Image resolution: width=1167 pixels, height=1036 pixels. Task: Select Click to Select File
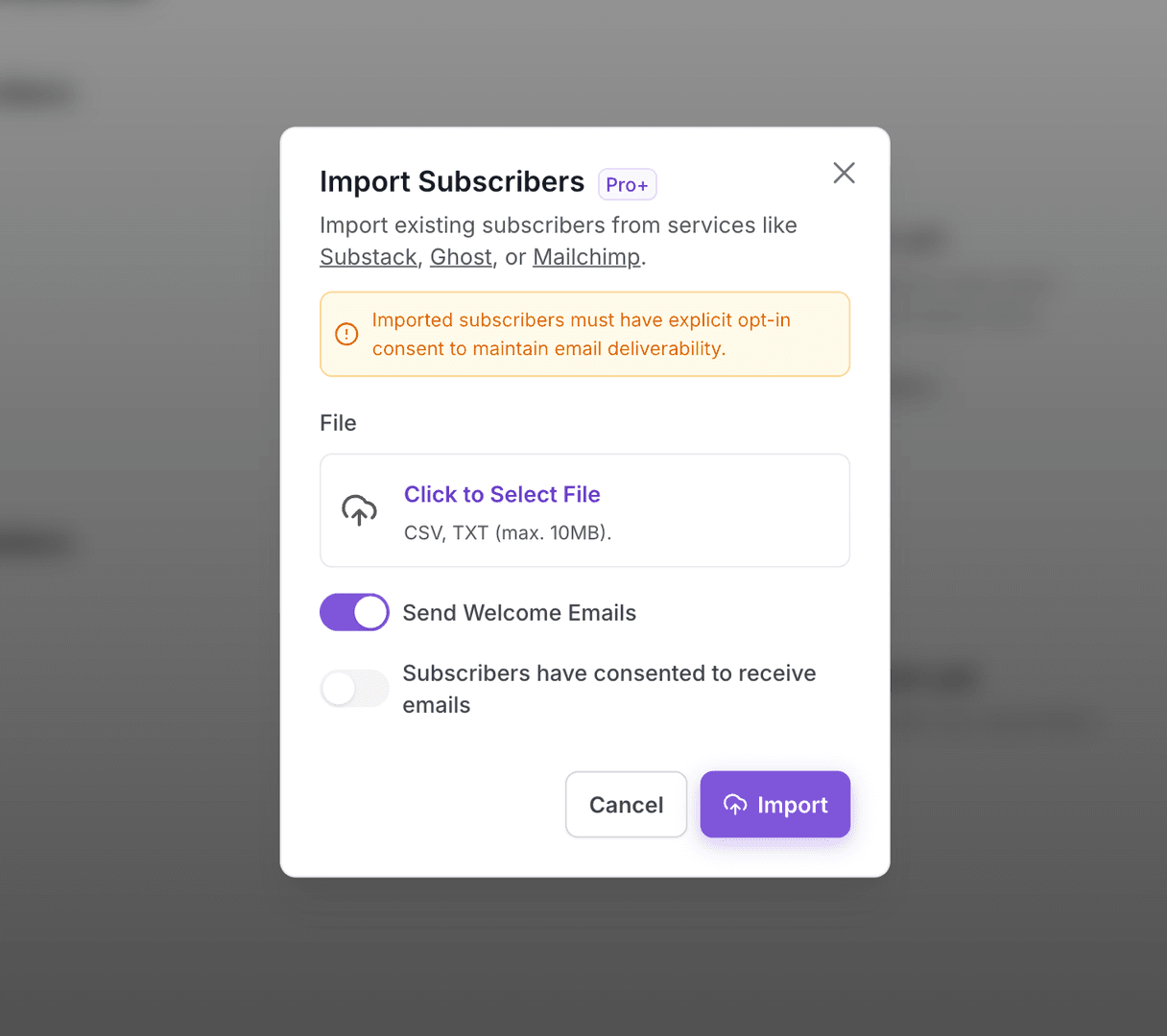tap(502, 494)
